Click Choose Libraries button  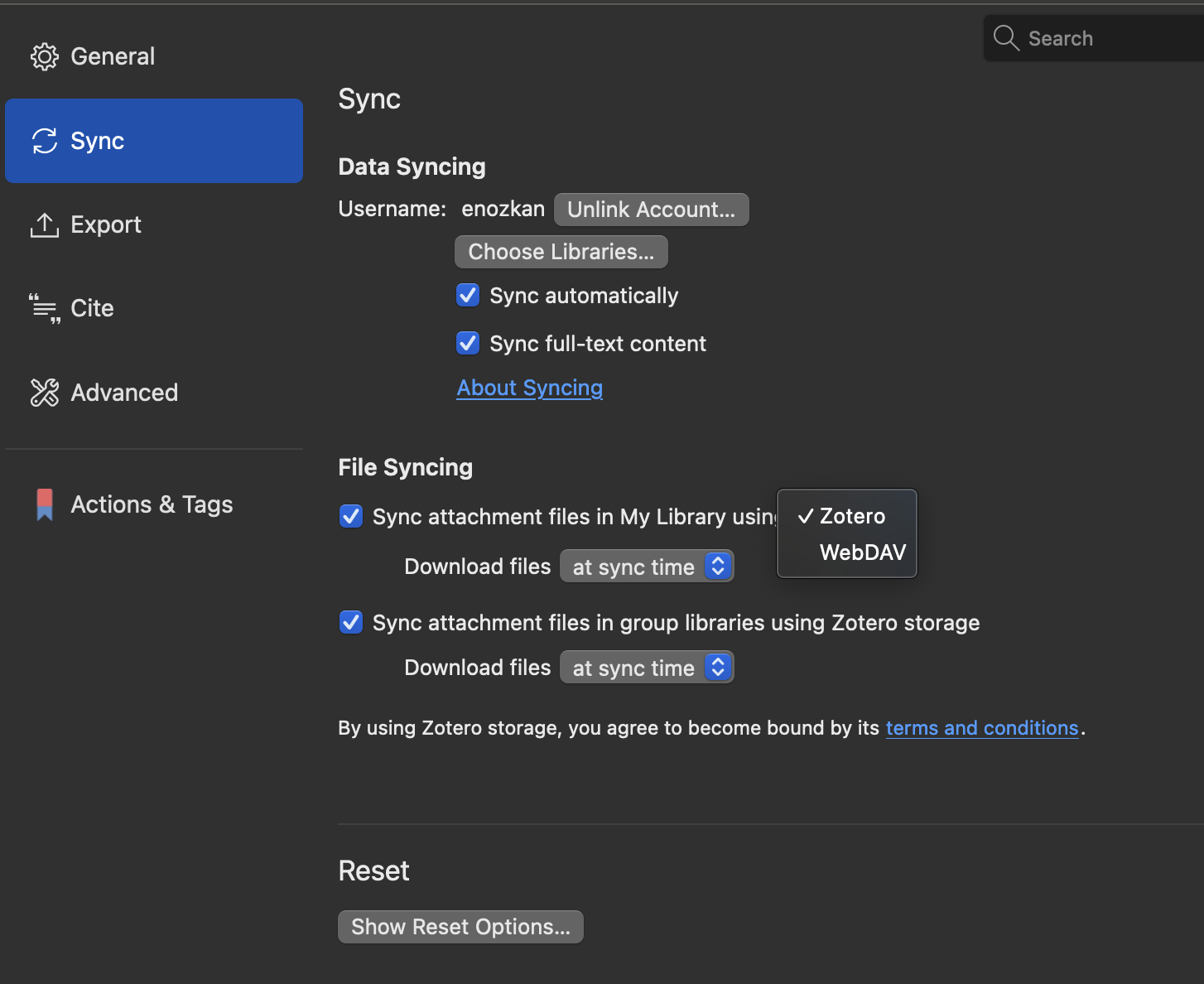coord(561,252)
